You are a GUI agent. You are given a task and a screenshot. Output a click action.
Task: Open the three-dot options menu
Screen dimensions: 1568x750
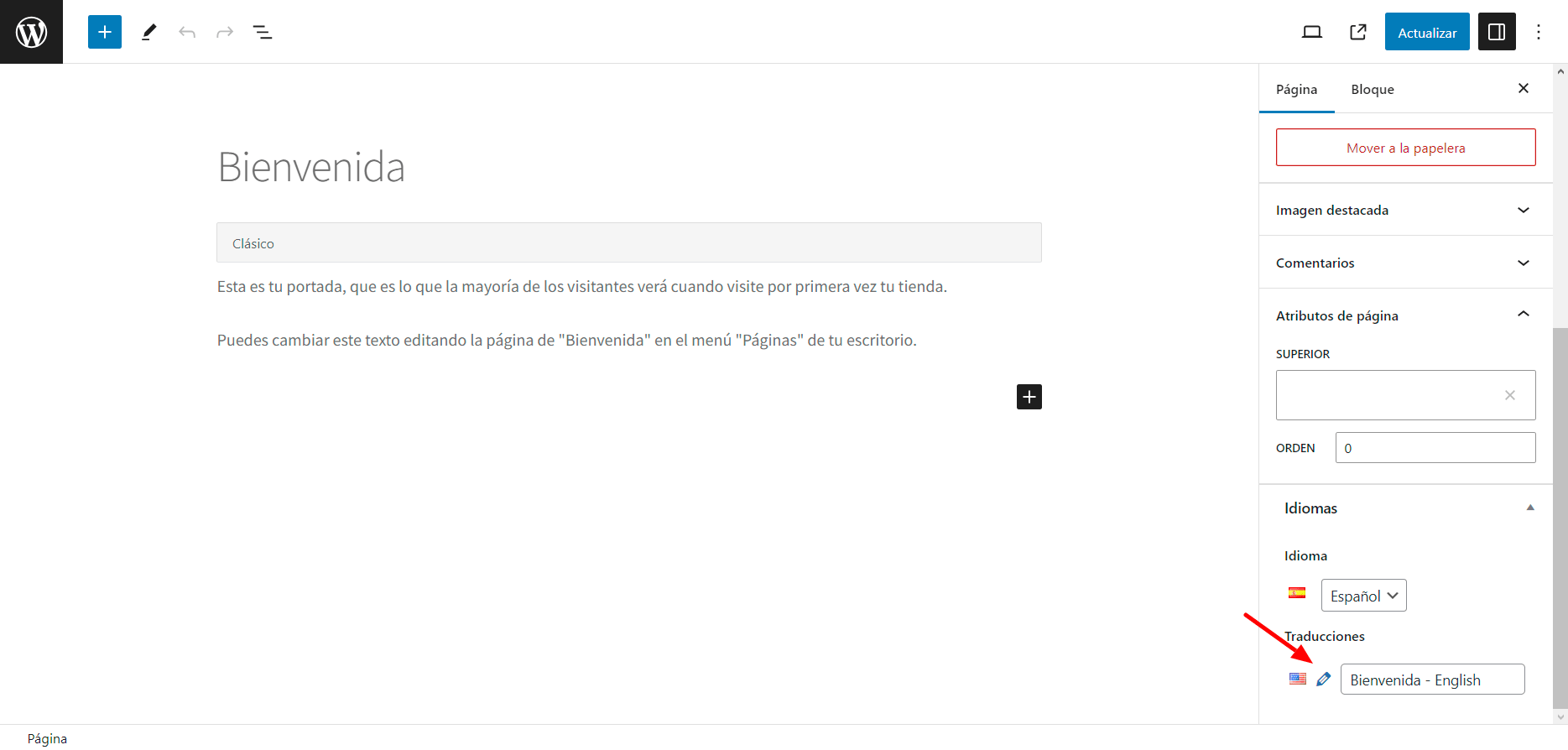point(1539,32)
